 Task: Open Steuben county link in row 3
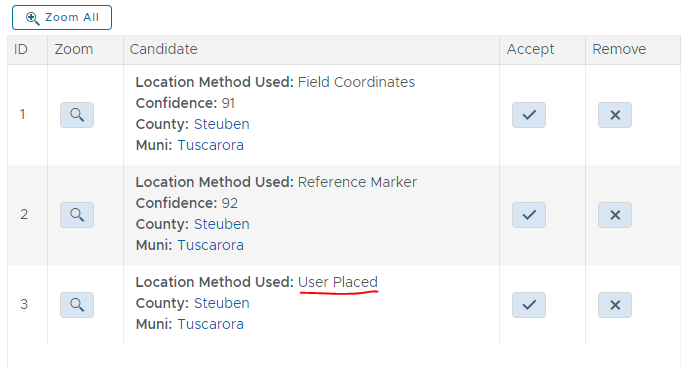coord(221,303)
